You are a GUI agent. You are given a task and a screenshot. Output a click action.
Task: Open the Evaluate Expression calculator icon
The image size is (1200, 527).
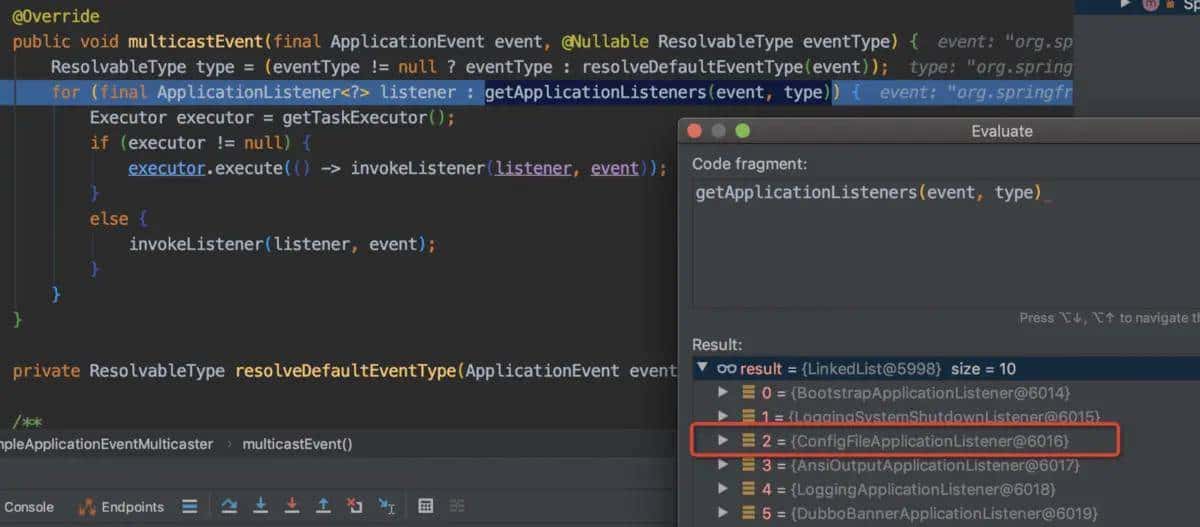click(x=425, y=506)
